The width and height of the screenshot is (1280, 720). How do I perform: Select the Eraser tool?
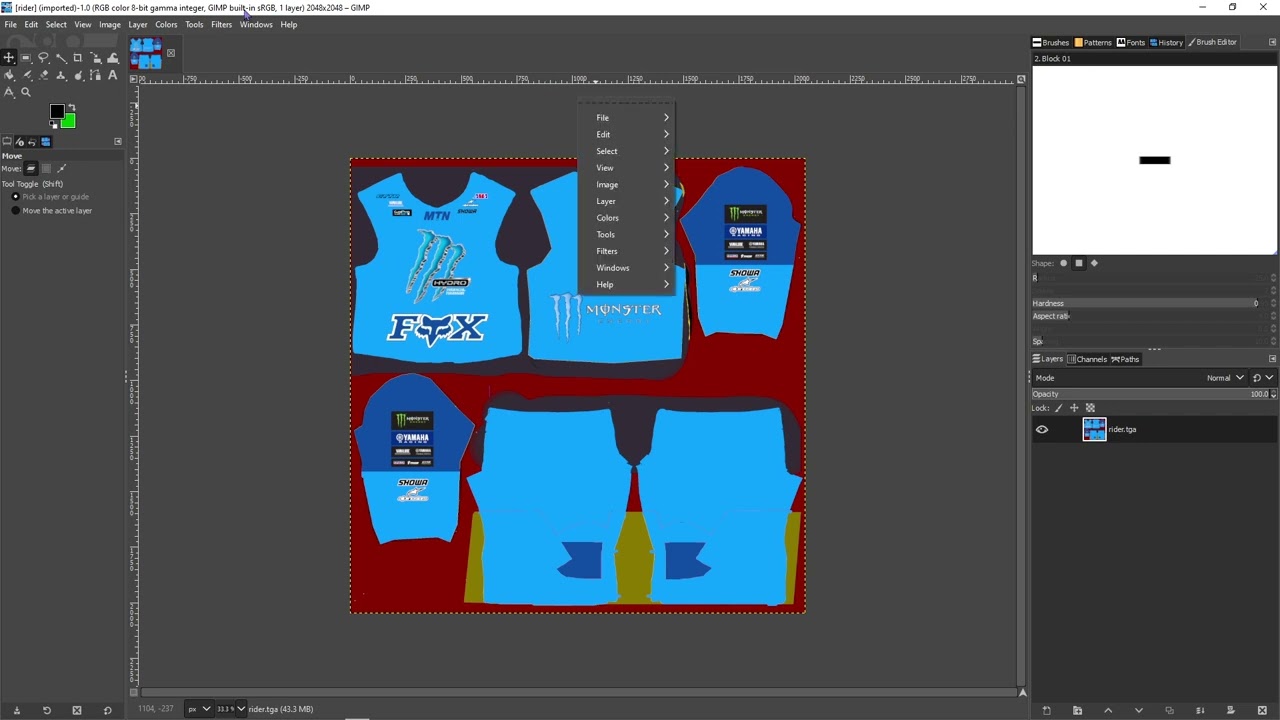point(43,75)
